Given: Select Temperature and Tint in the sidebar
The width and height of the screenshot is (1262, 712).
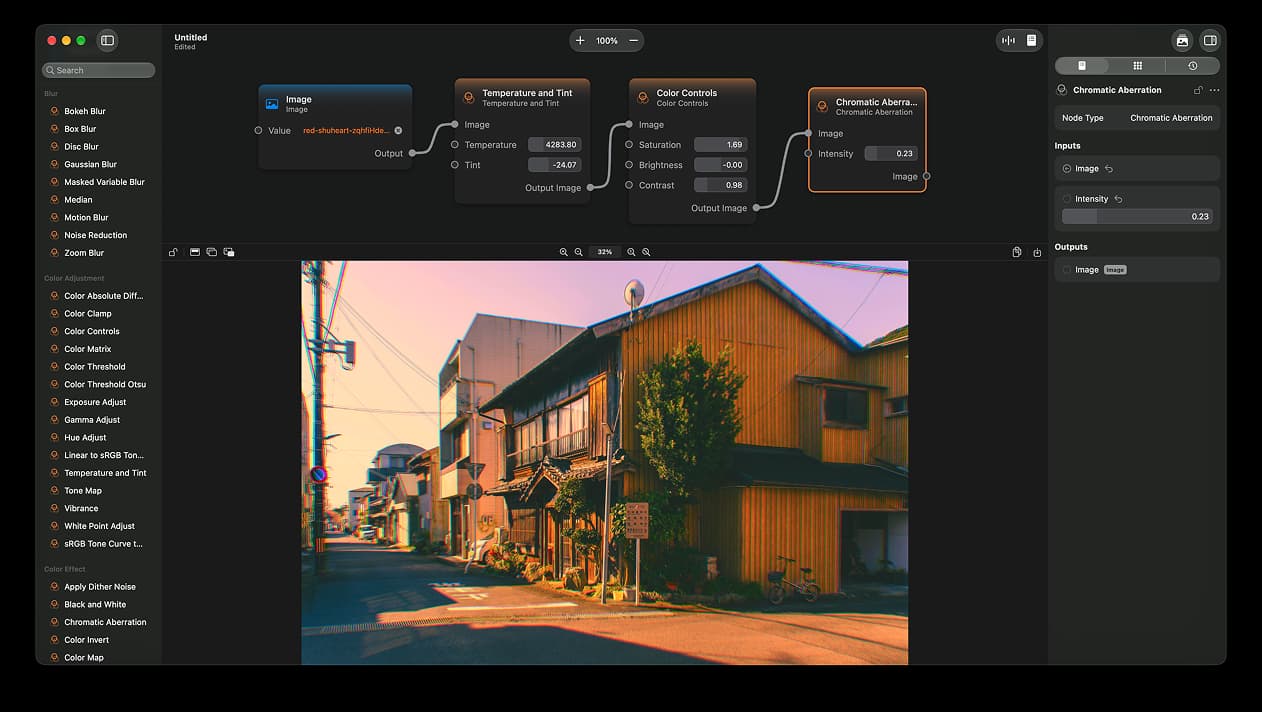Looking at the screenshot, I should coord(105,473).
